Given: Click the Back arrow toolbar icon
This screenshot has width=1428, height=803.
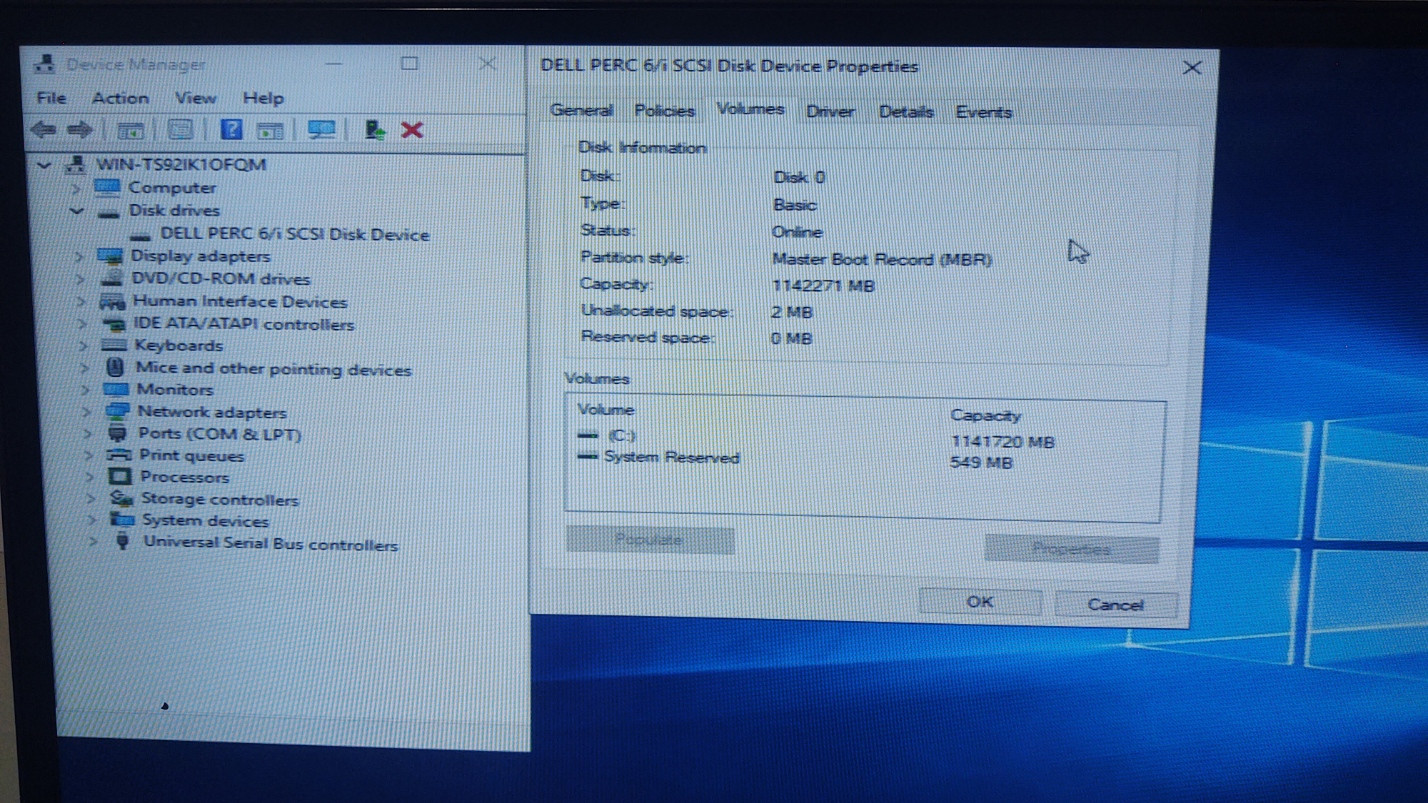Looking at the screenshot, I should [43, 130].
